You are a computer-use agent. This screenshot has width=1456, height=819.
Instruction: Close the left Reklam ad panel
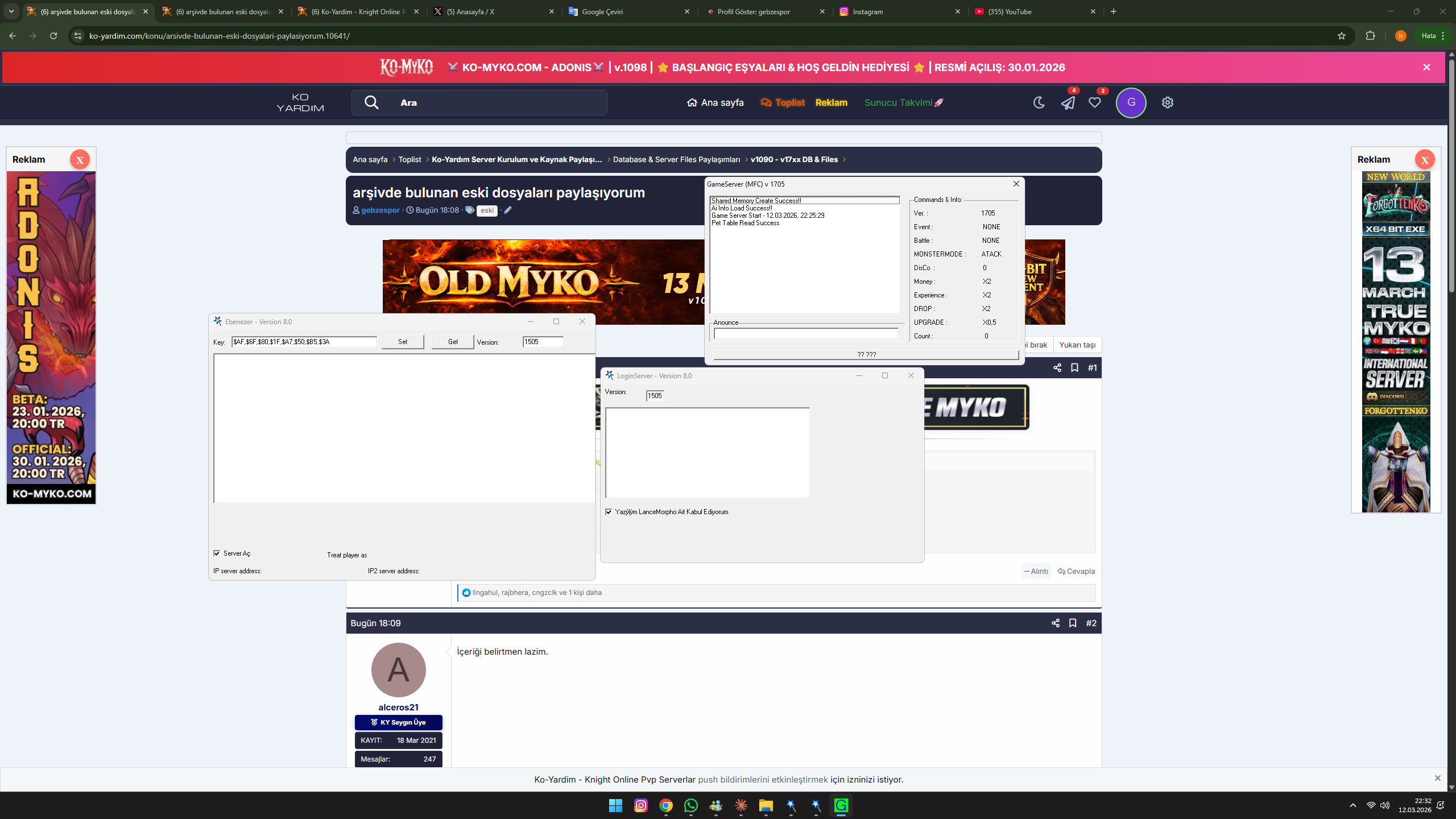coord(80,160)
